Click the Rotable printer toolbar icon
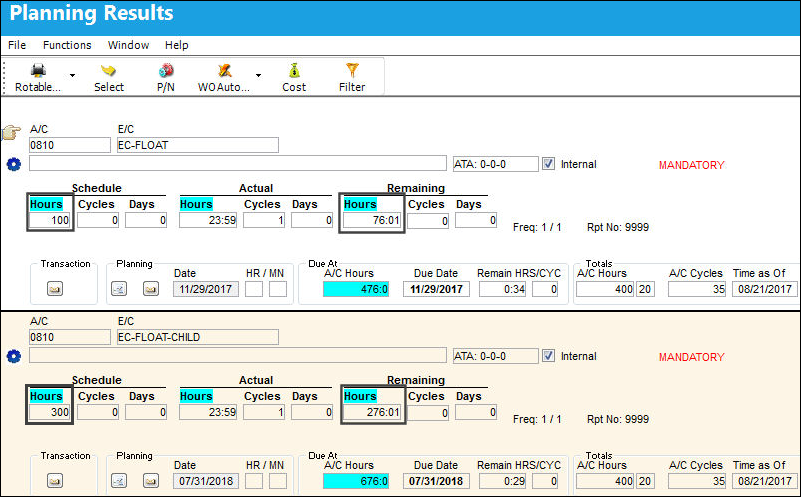This screenshot has height=497, width=801. (x=38, y=70)
